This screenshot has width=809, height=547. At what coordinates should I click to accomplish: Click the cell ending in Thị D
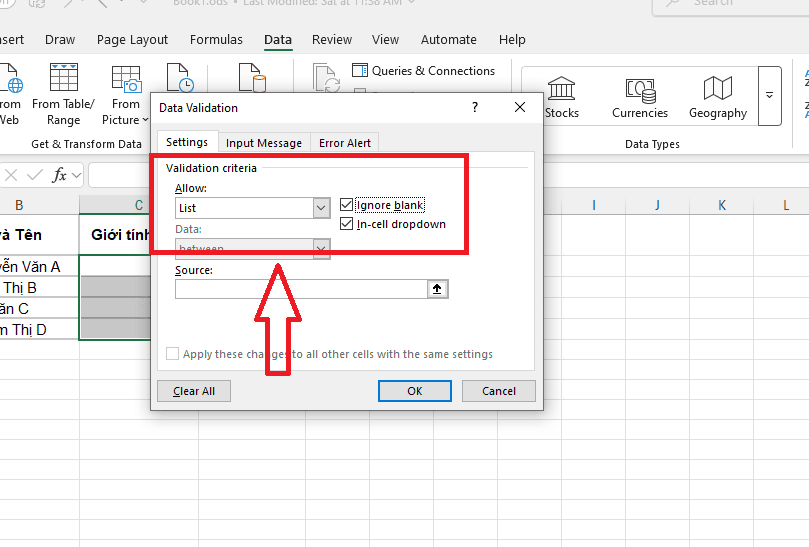pyautogui.click(x=39, y=329)
